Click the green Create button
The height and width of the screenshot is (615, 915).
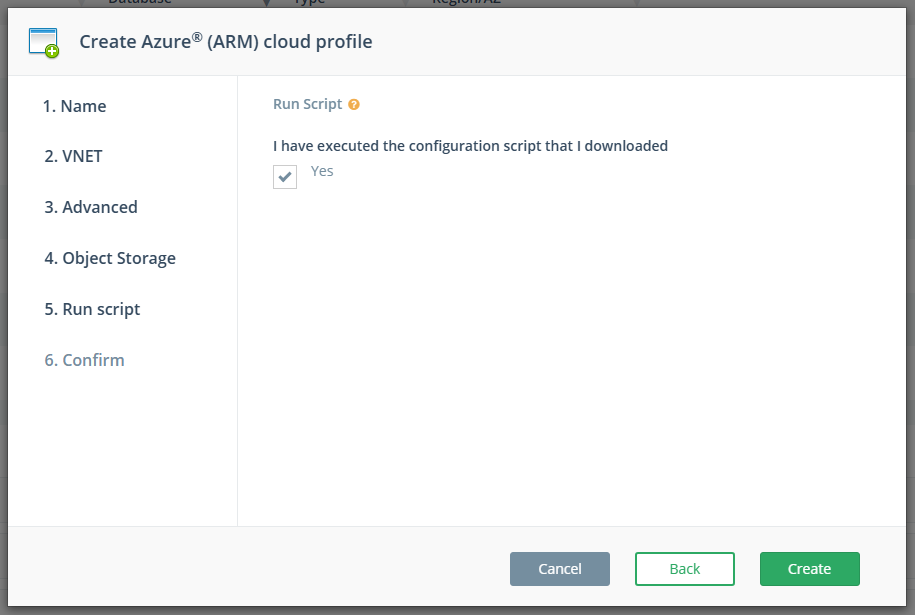tap(809, 569)
